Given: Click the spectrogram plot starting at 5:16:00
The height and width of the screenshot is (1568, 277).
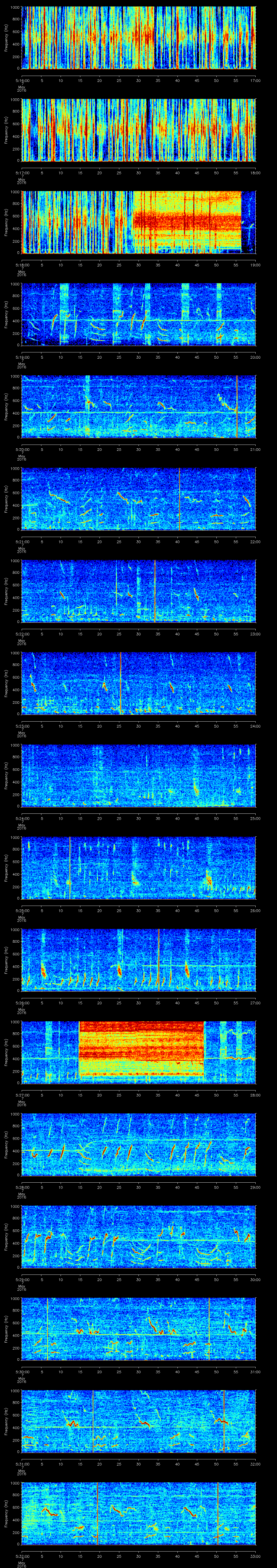Looking at the screenshot, I should 139,38.
